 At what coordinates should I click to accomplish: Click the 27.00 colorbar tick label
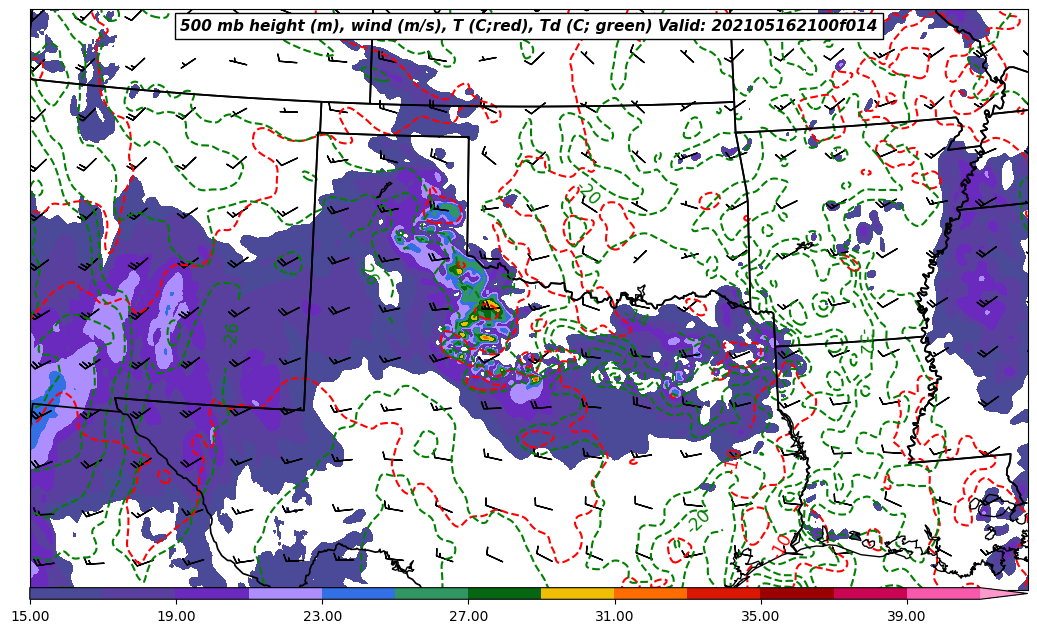(468, 616)
